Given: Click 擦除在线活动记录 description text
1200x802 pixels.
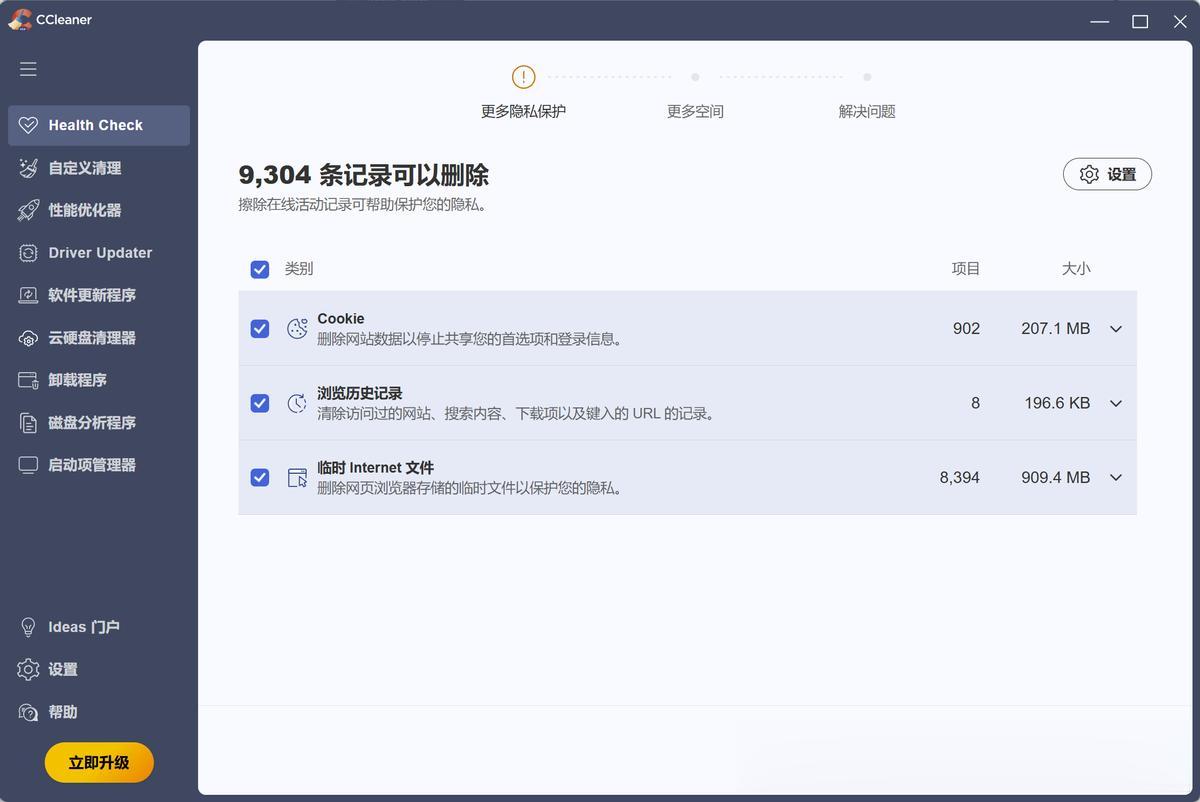Looking at the screenshot, I should [x=363, y=205].
